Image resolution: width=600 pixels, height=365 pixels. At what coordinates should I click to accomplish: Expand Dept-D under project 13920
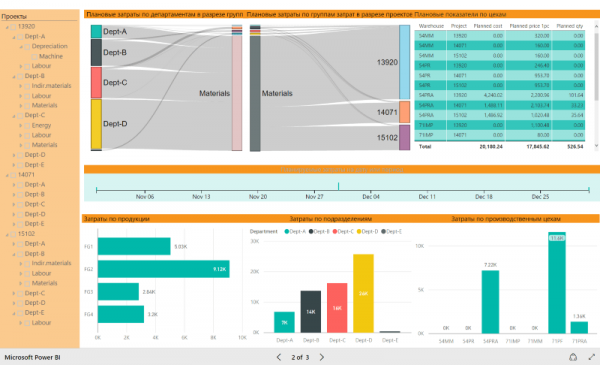click(14, 155)
